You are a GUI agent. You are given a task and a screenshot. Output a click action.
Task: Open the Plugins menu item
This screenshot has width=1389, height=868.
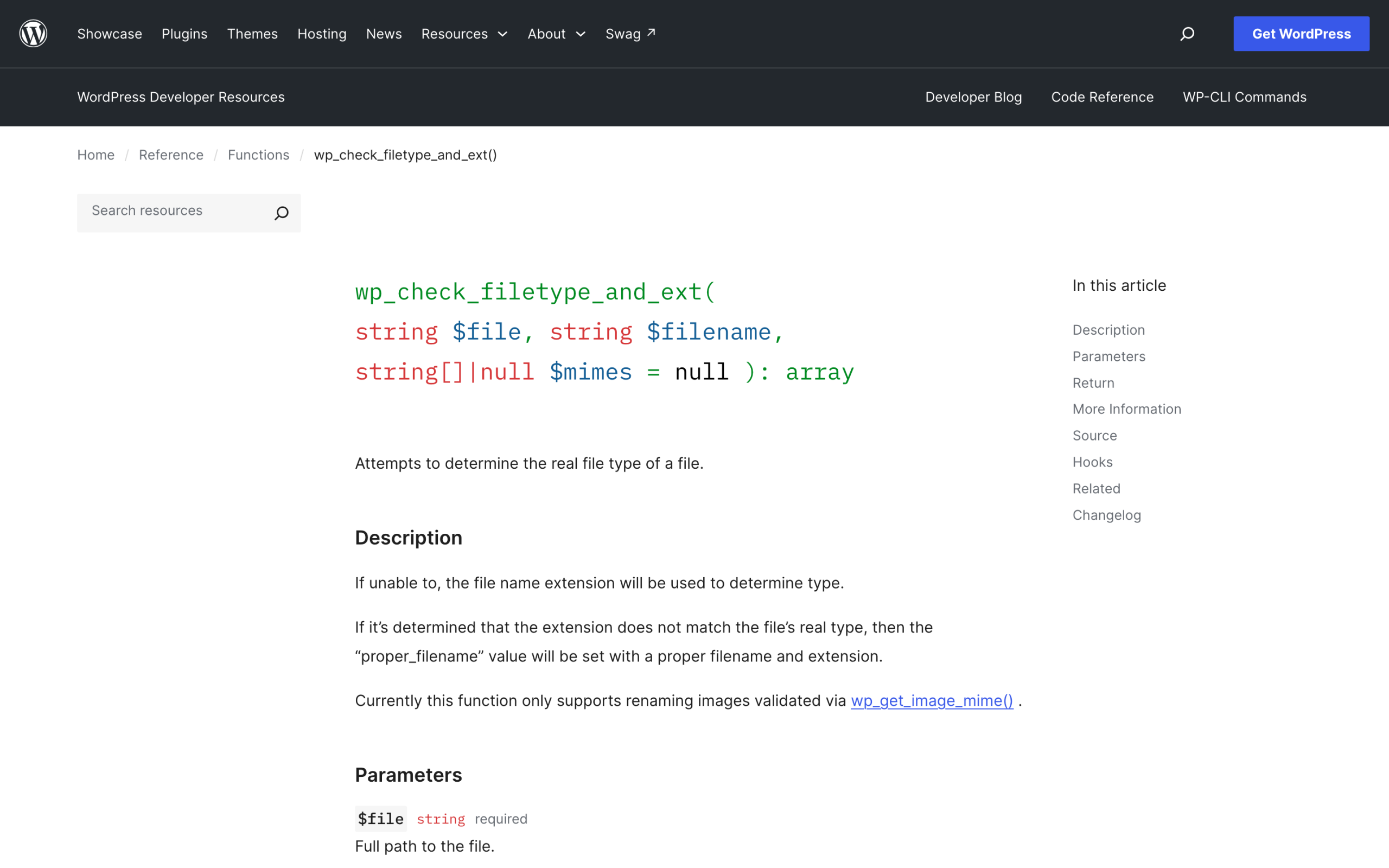tap(184, 34)
